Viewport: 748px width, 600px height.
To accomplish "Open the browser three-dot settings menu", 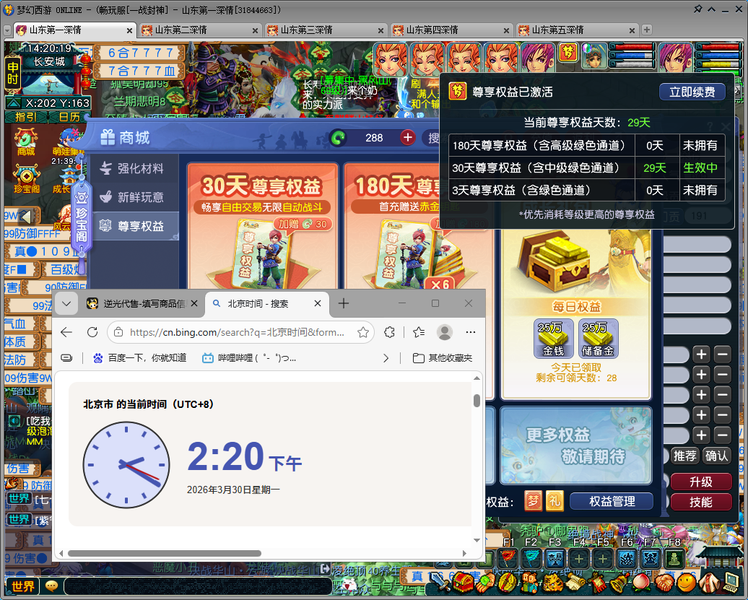I will pos(470,332).
